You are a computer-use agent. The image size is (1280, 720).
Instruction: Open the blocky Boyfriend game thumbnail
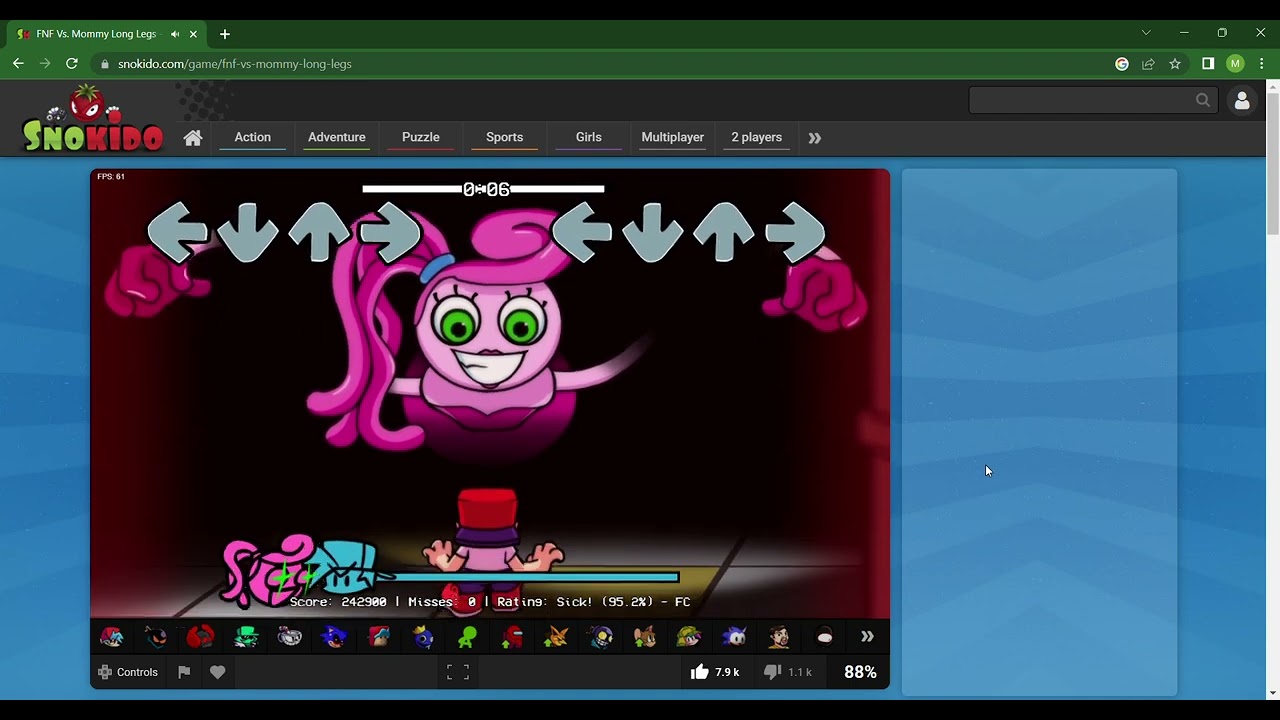click(x=379, y=636)
